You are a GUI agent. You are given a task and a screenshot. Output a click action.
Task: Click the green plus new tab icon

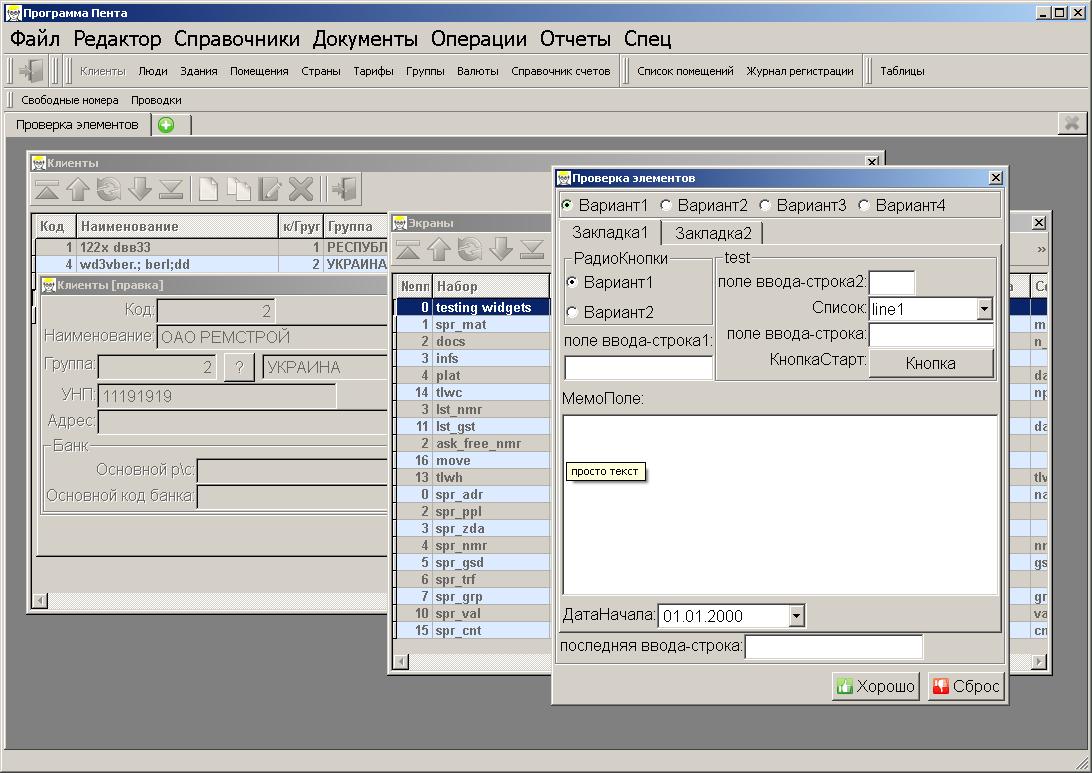166,125
